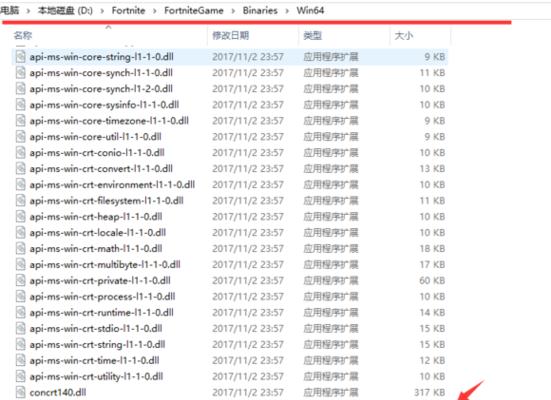Click the file icon of api-ms-win-core-synch-l1-1-0.dll
The height and width of the screenshot is (400, 551).
[x=21, y=73]
